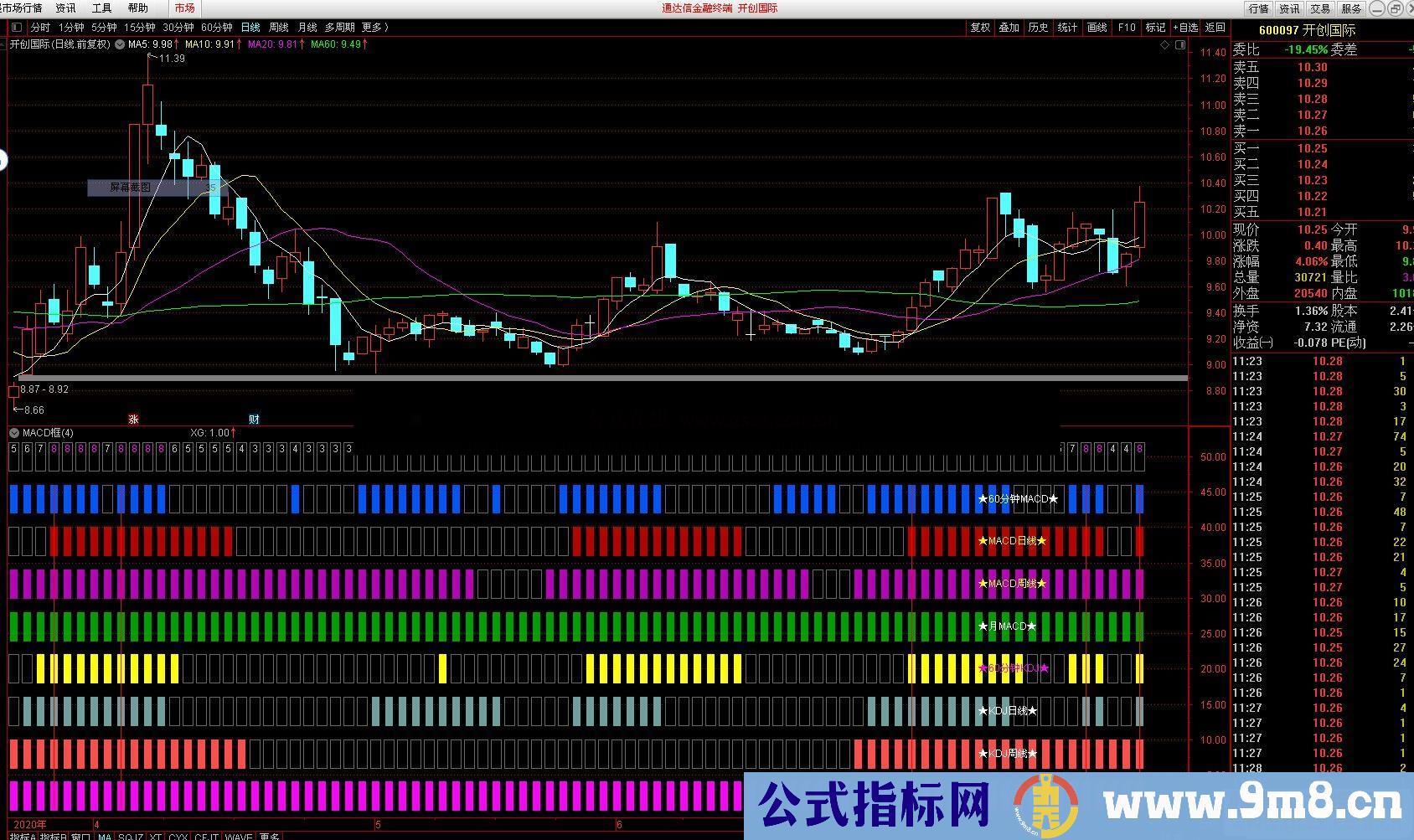Click the 标记 marker tool
Viewport: 1414px width, 840px height.
pos(1154,27)
